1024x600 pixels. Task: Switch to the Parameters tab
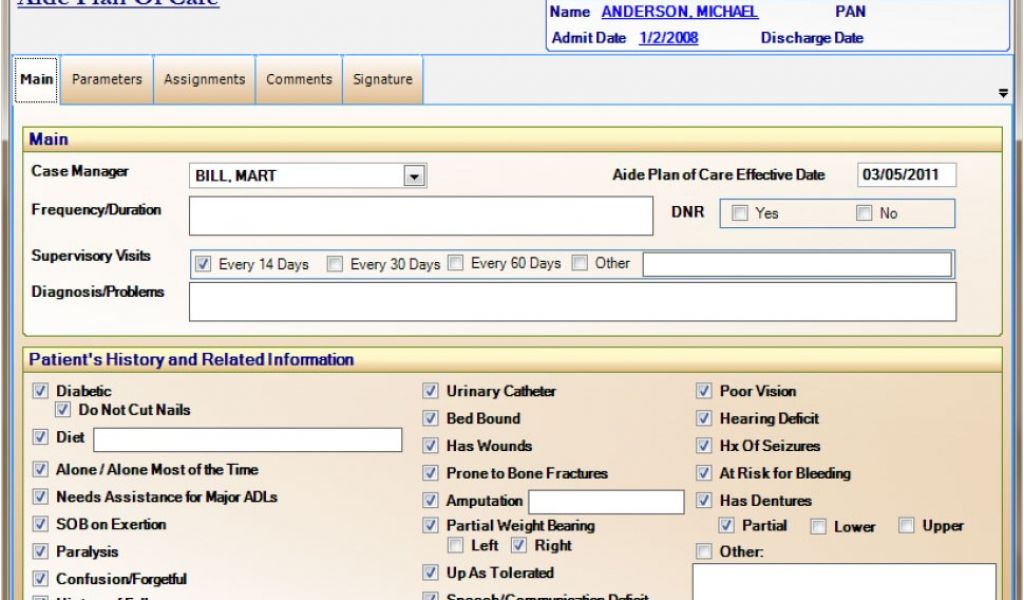pyautogui.click(x=107, y=80)
